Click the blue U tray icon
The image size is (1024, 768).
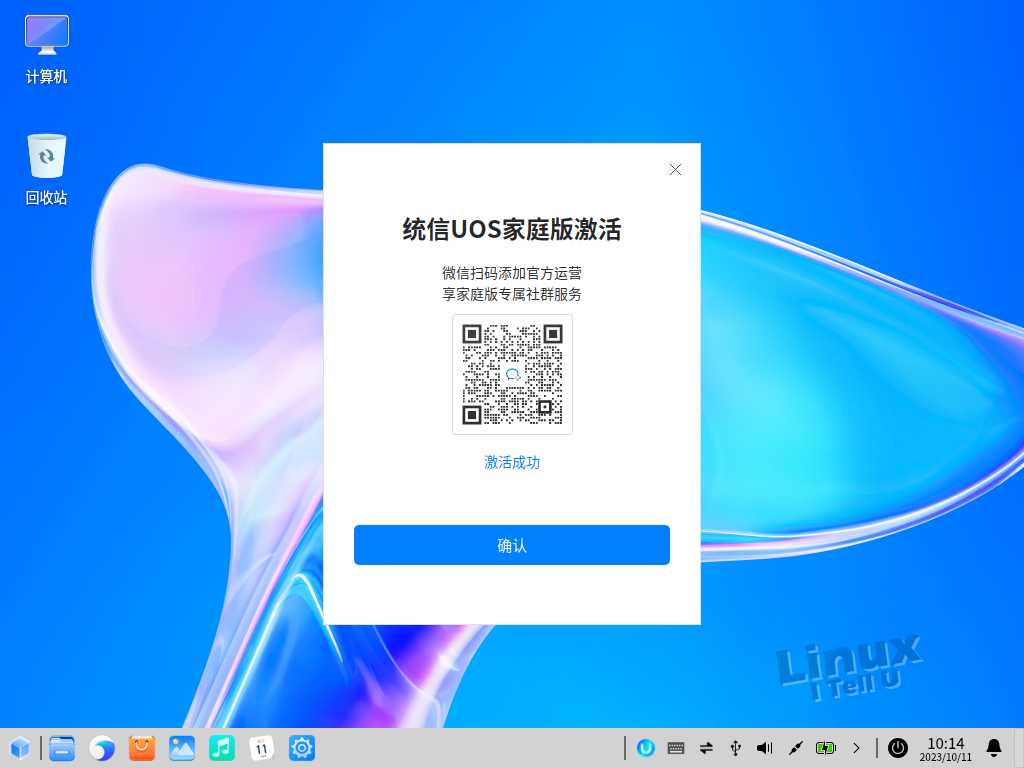(645, 748)
